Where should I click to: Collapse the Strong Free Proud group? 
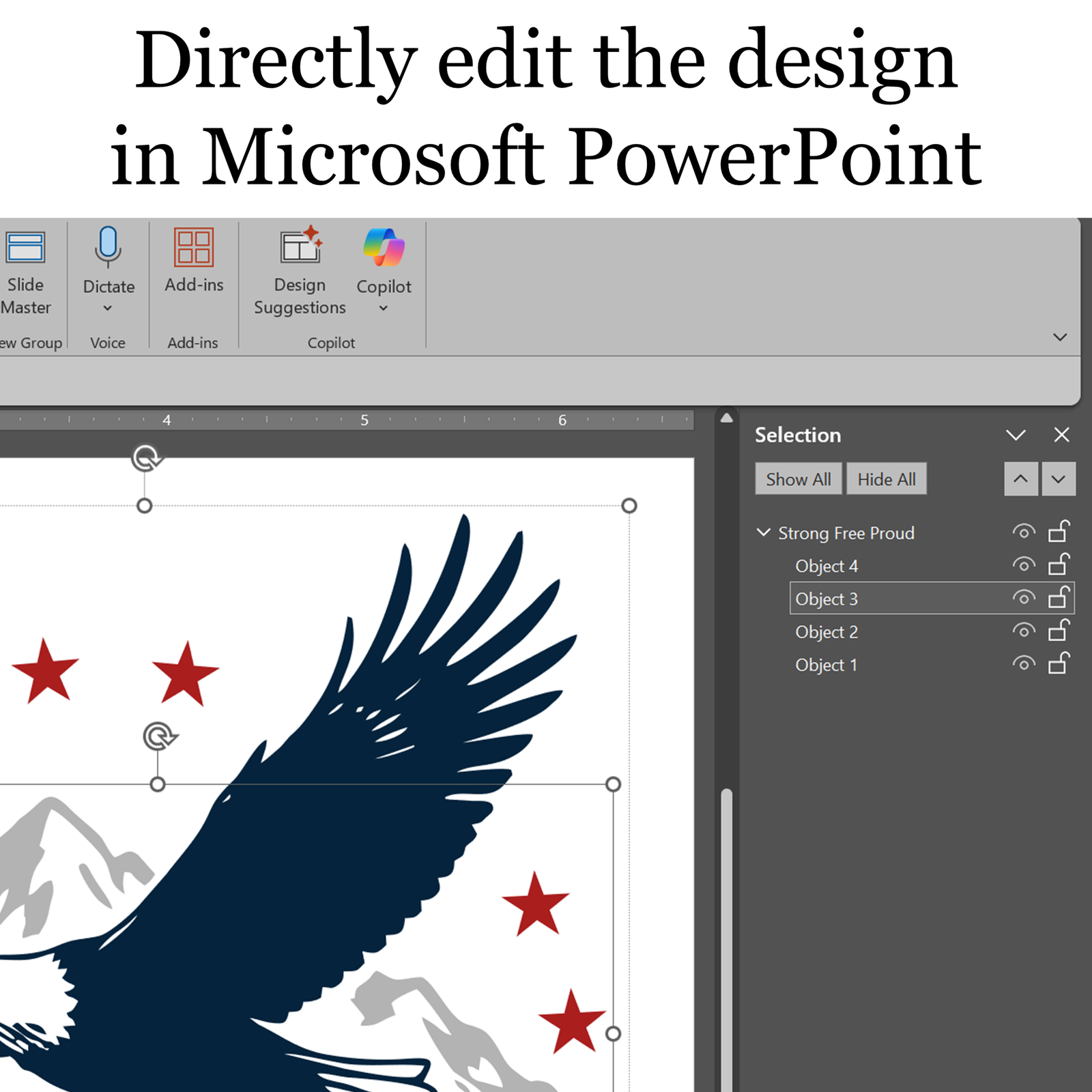(764, 532)
